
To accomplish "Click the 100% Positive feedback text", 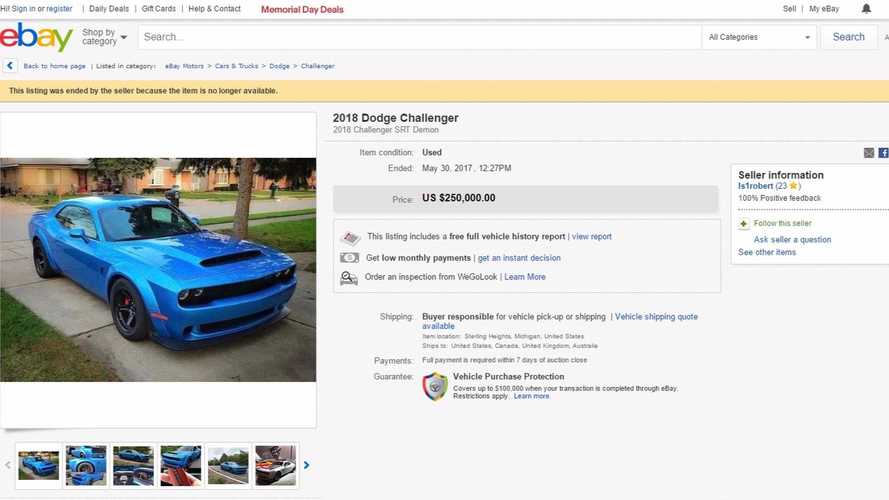I will point(780,198).
